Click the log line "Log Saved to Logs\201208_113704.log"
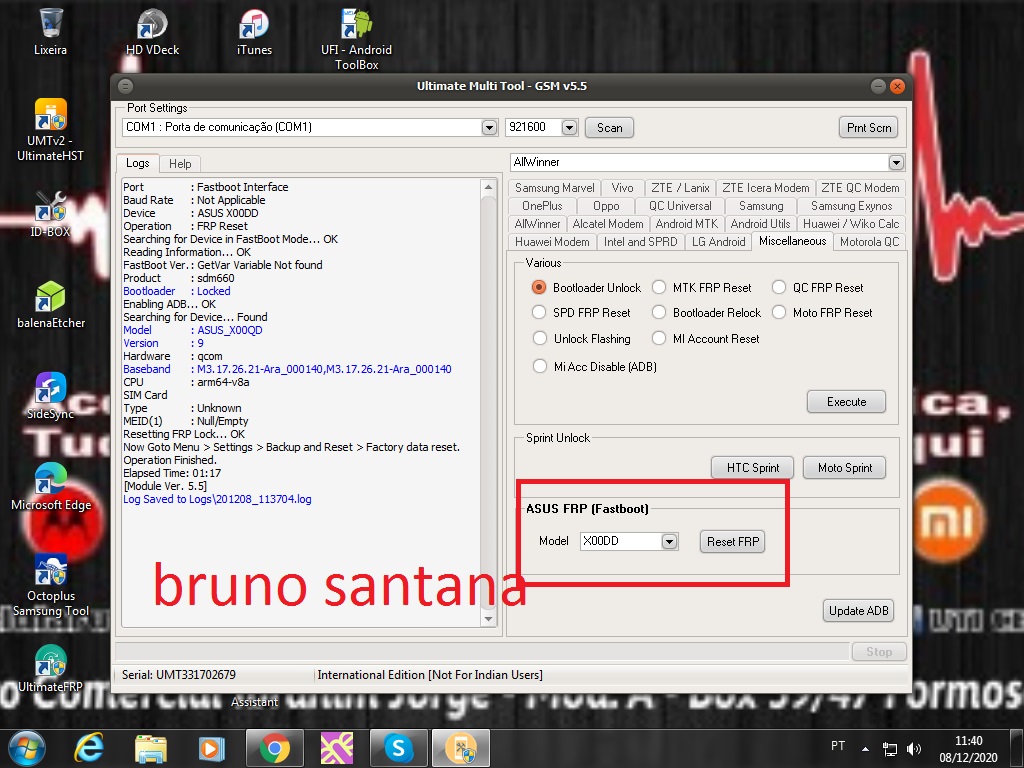Image resolution: width=1024 pixels, height=768 pixels. coord(217,499)
